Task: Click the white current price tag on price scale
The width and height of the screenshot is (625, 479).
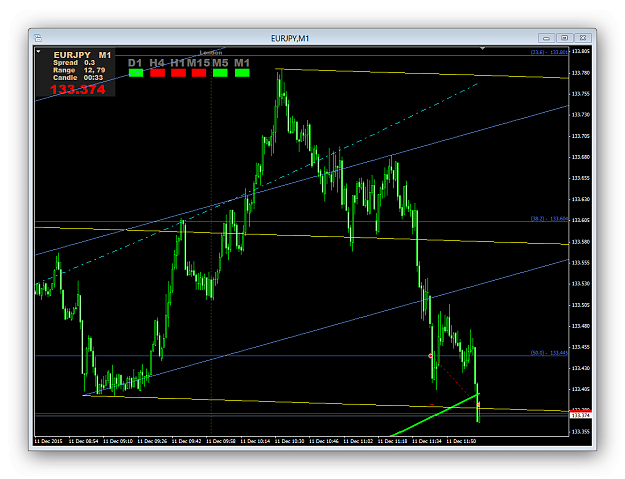Action: pyautogui.click(x=580, y=416)
